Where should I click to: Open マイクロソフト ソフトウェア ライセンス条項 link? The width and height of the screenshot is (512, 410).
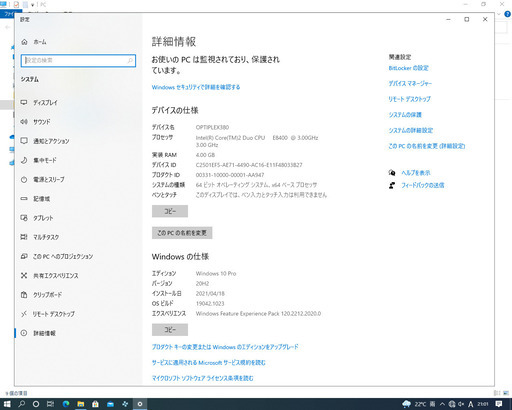[202, 378]
